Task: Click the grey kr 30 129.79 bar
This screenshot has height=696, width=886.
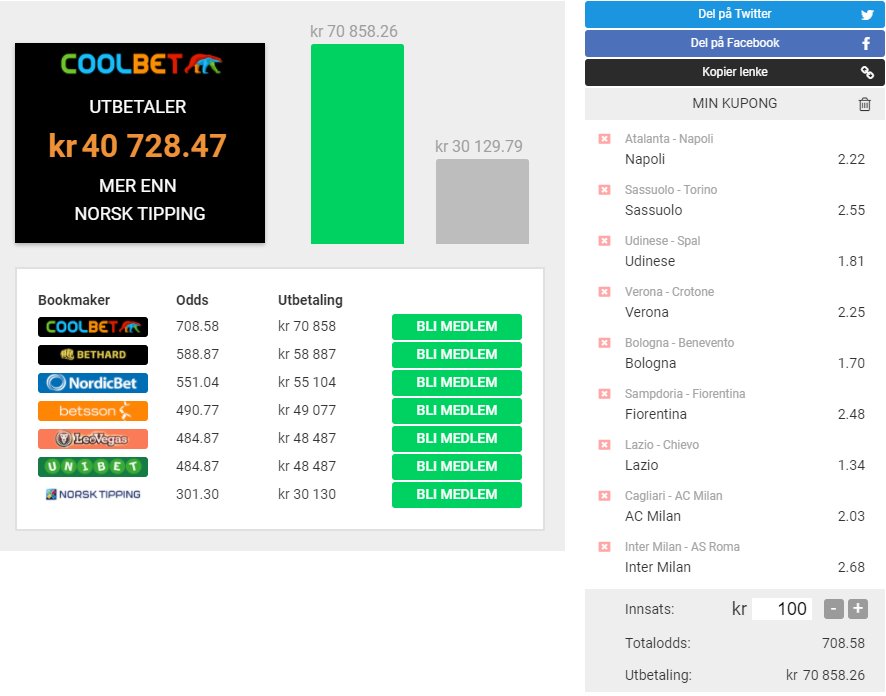Action: (x=482, y=202)
